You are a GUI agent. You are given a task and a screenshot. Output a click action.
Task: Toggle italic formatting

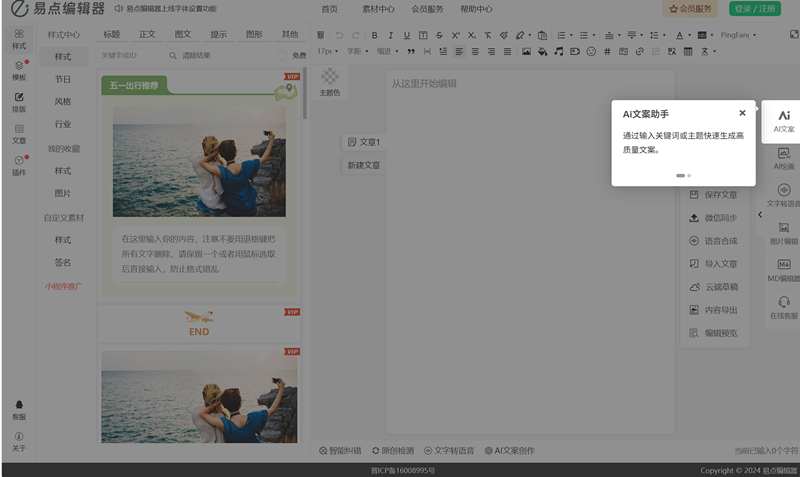[x=390, y=35]
